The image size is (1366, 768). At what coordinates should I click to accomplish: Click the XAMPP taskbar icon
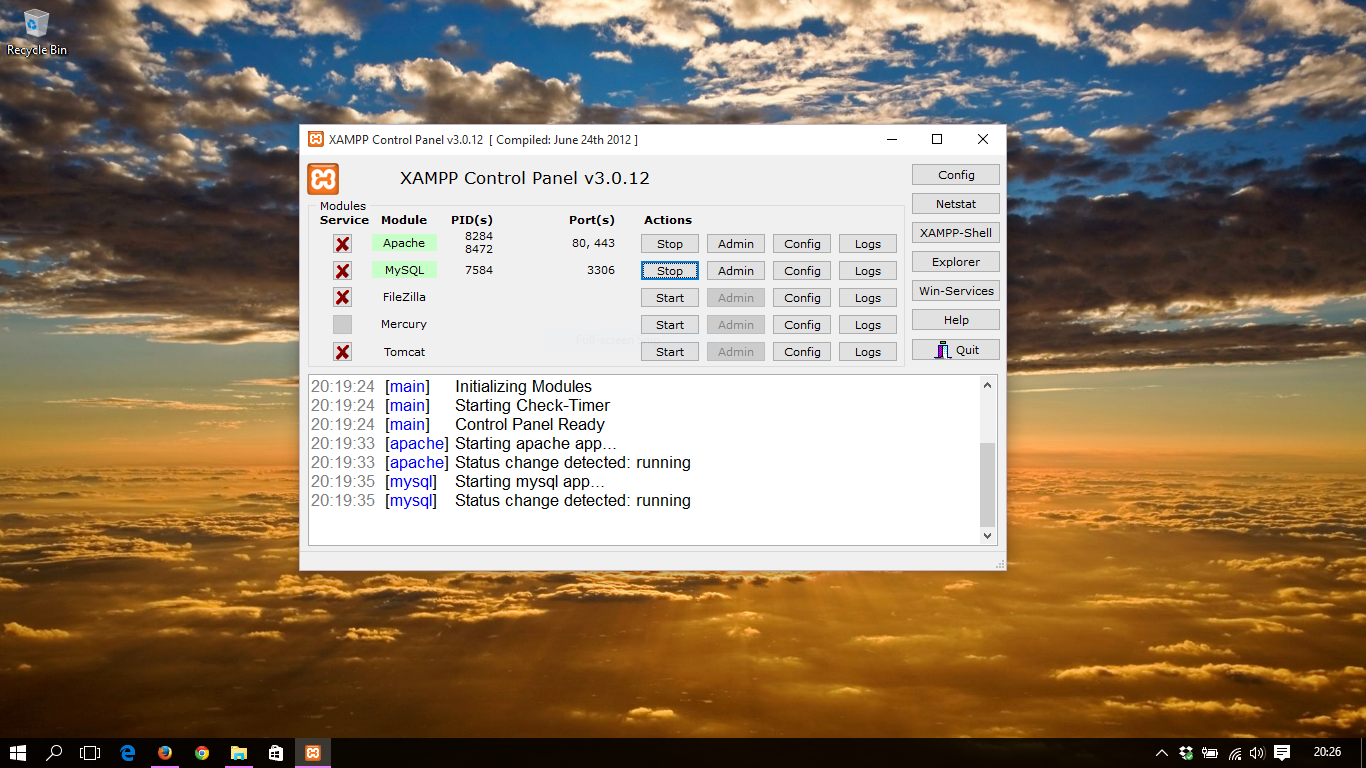pyautogui.click(x=313, y=753)
